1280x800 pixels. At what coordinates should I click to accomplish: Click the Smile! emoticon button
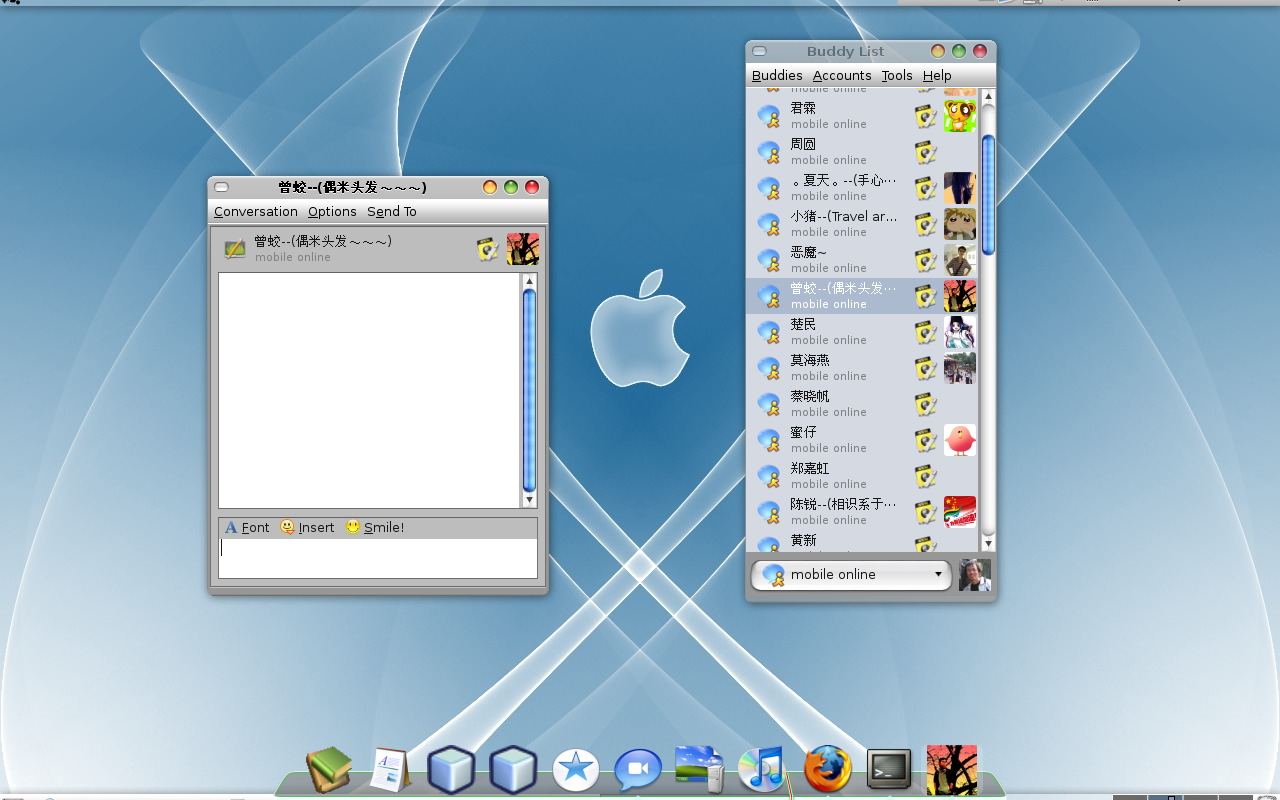pyautogui.click(x=375, y=528)
